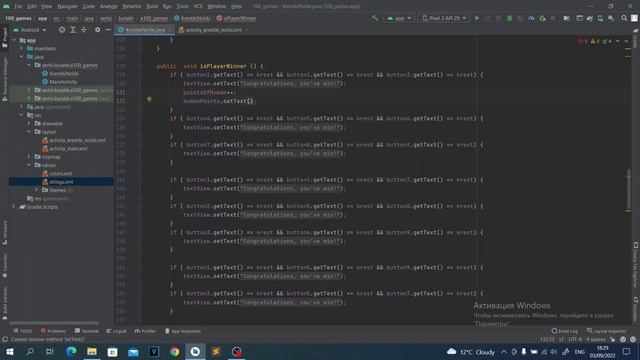Jump to next highlighted error arrow

pyautogui.click(x=626, y=41)
